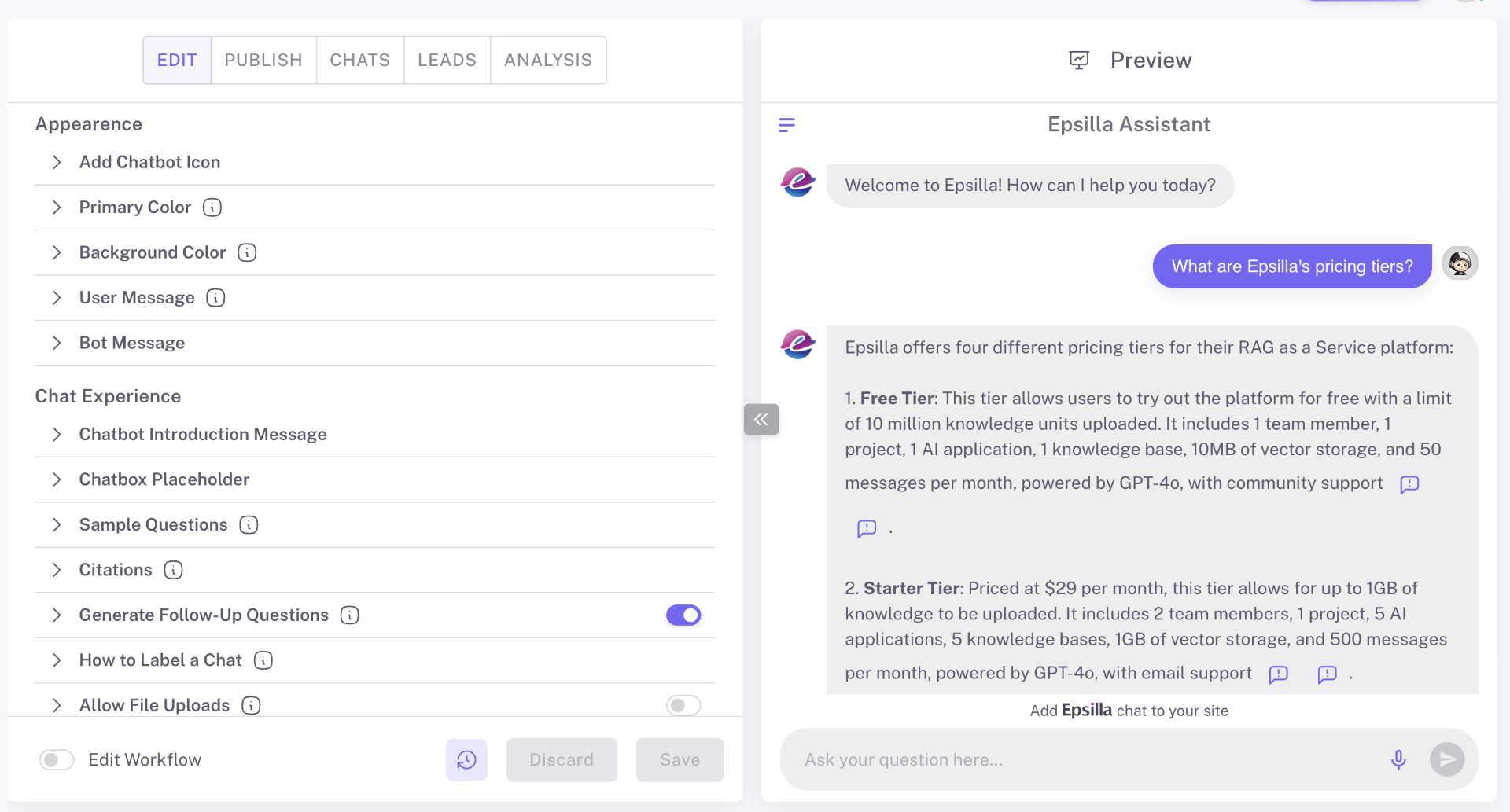Click info icon beside Primary Color

point(212,208)
